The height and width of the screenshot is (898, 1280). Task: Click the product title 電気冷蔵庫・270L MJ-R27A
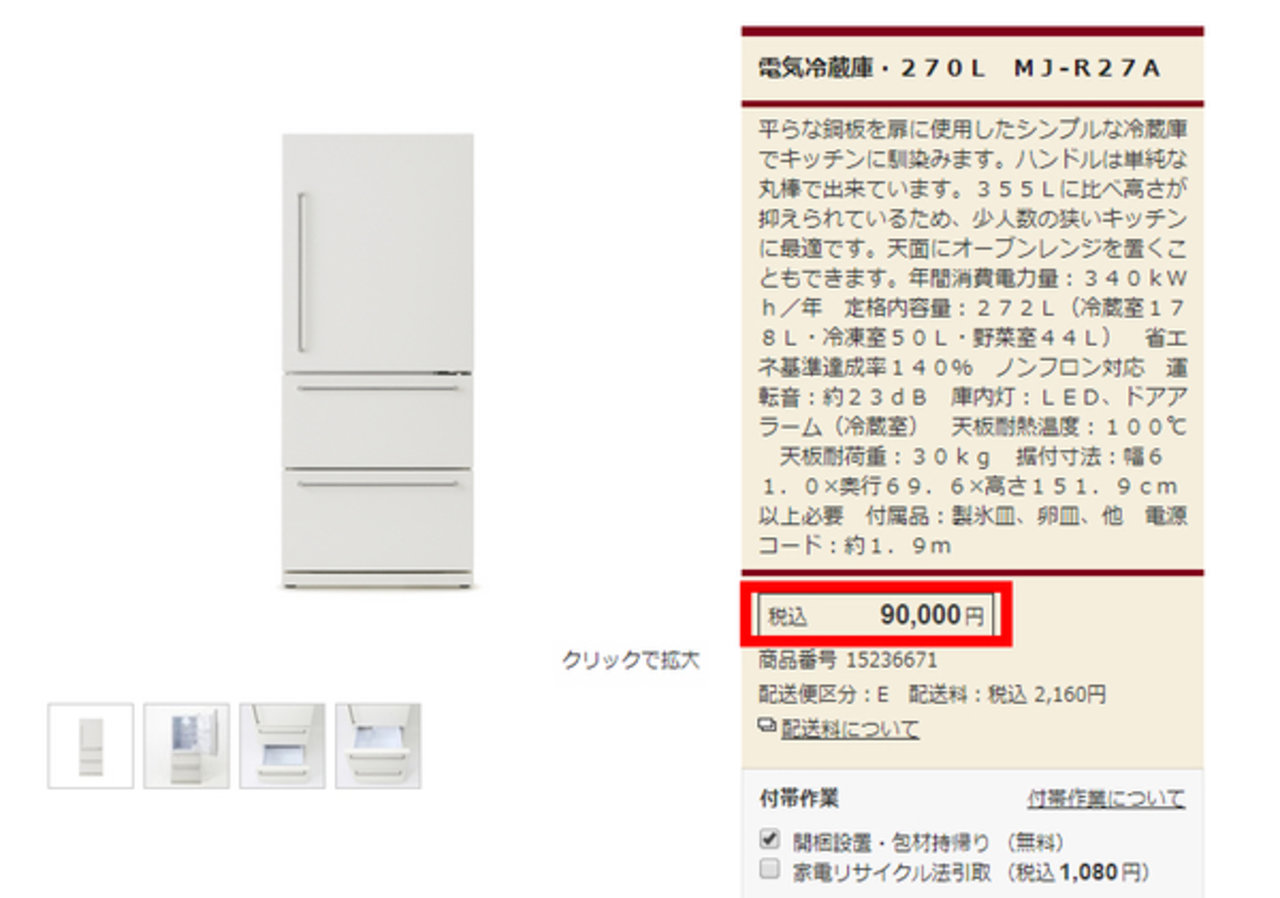959,69
